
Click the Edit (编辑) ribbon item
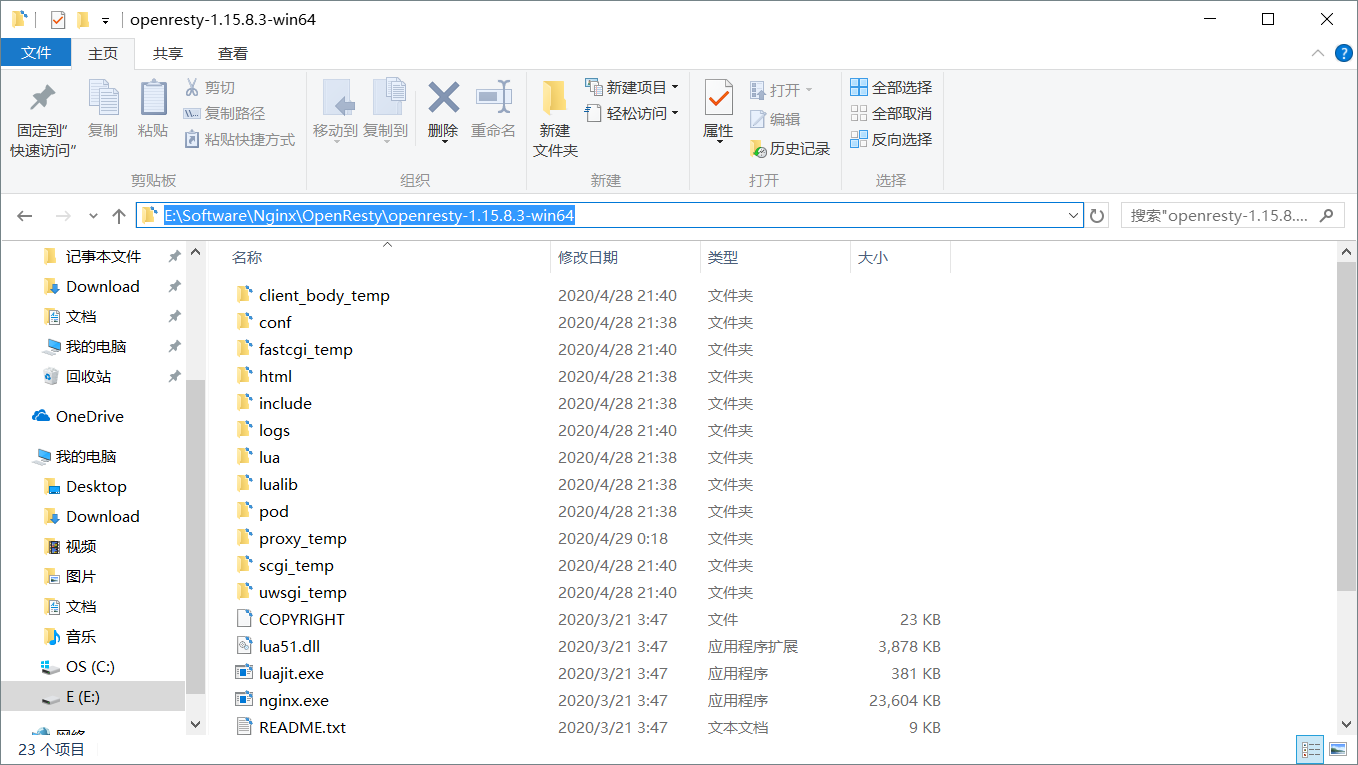775,119
